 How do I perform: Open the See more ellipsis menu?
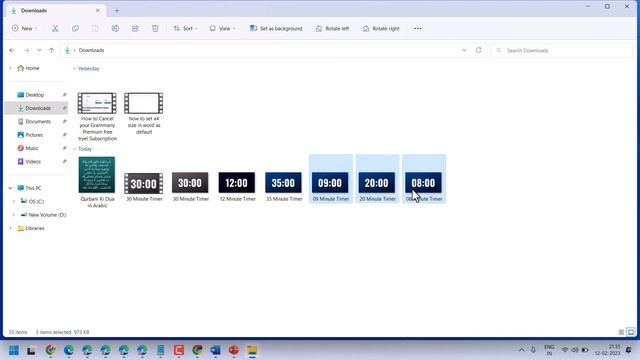point(418,29)
